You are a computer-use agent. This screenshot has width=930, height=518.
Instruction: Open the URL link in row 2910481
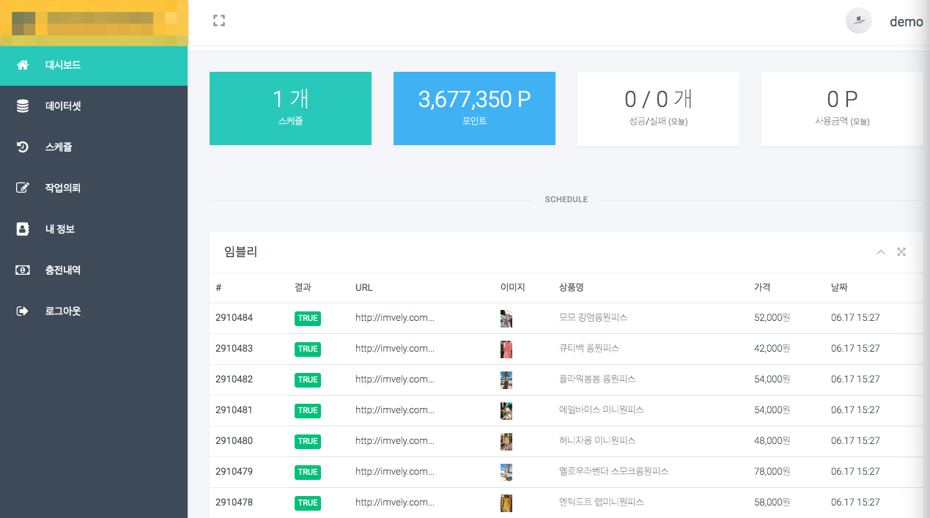(x=394, y=411)
